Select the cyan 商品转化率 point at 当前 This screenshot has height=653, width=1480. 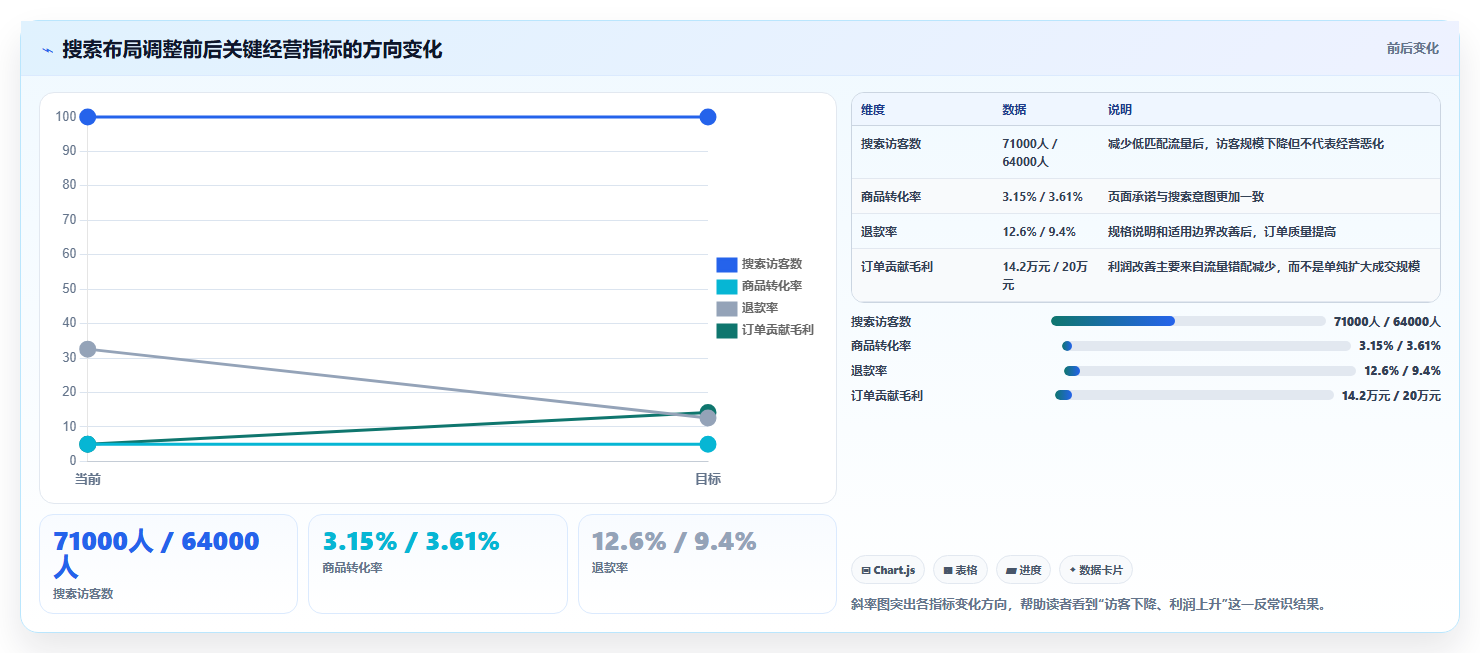pos(88,444)
